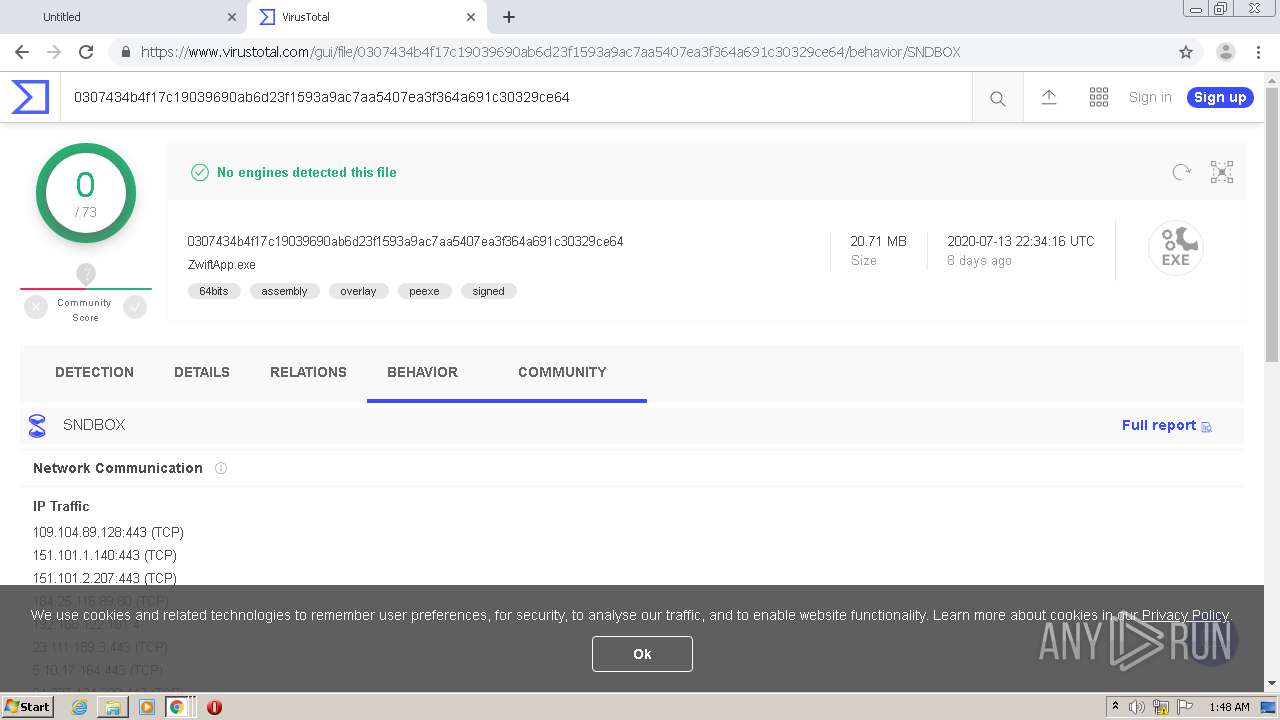This screenshot has width=1280, height=720.
Task: Click the hash search input field
Action: pyautogui.click(x=516, y=97)
